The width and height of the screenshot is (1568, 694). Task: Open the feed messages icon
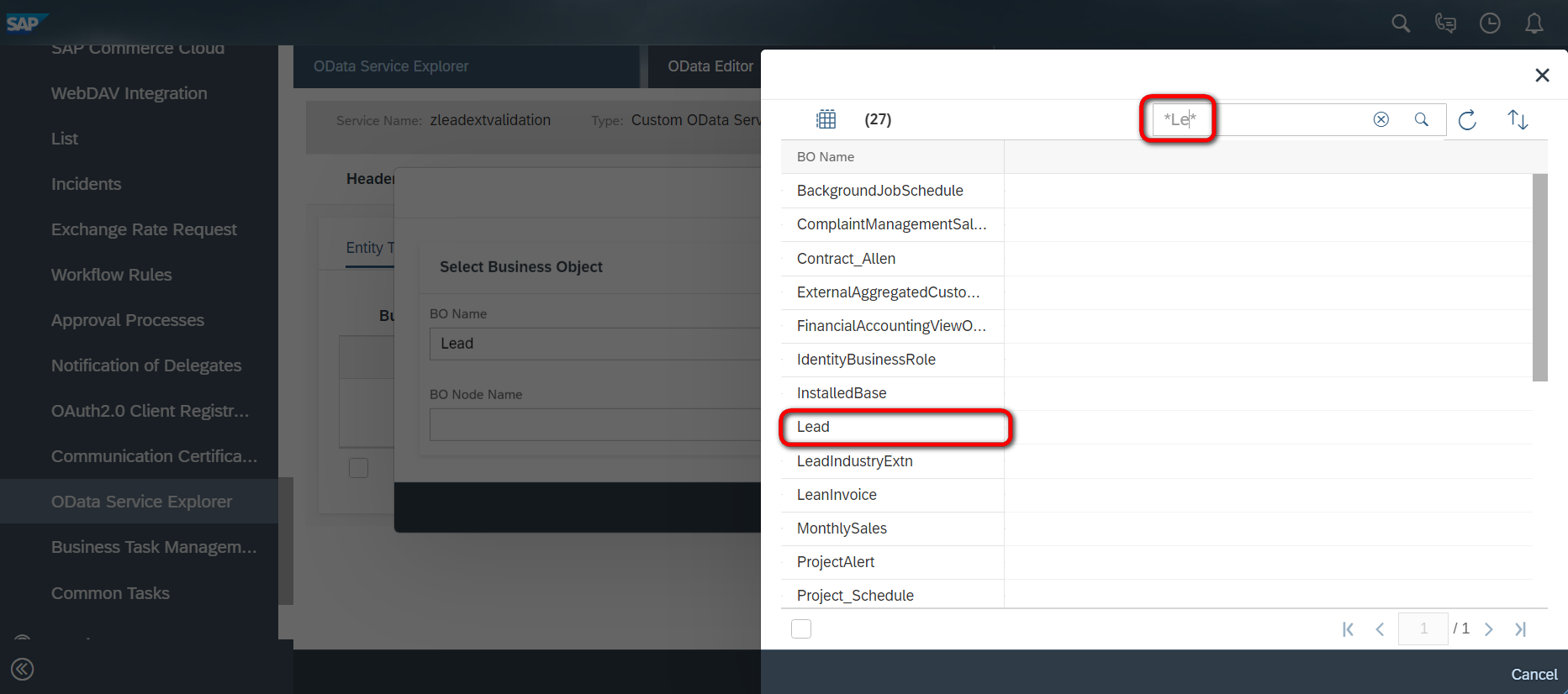click(x=1445, y=24)
